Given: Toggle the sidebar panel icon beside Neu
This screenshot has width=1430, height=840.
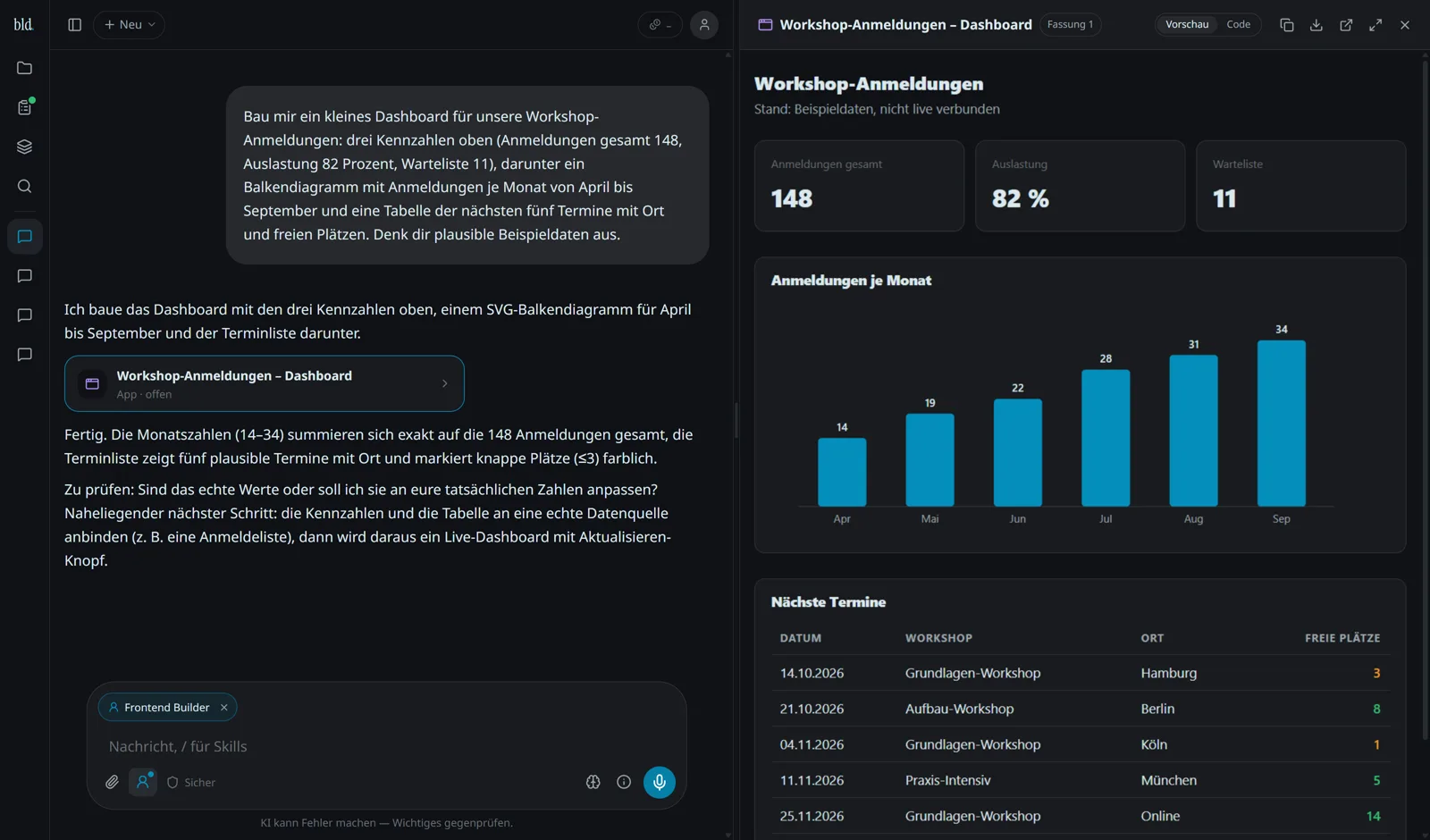Looking at the screenshot, I should pos(75,25).
